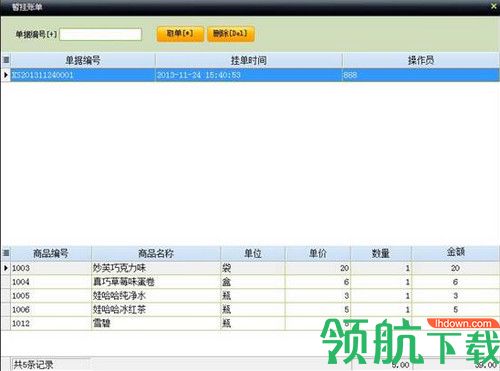Click the 数量 column header

(x=381, y=253)
